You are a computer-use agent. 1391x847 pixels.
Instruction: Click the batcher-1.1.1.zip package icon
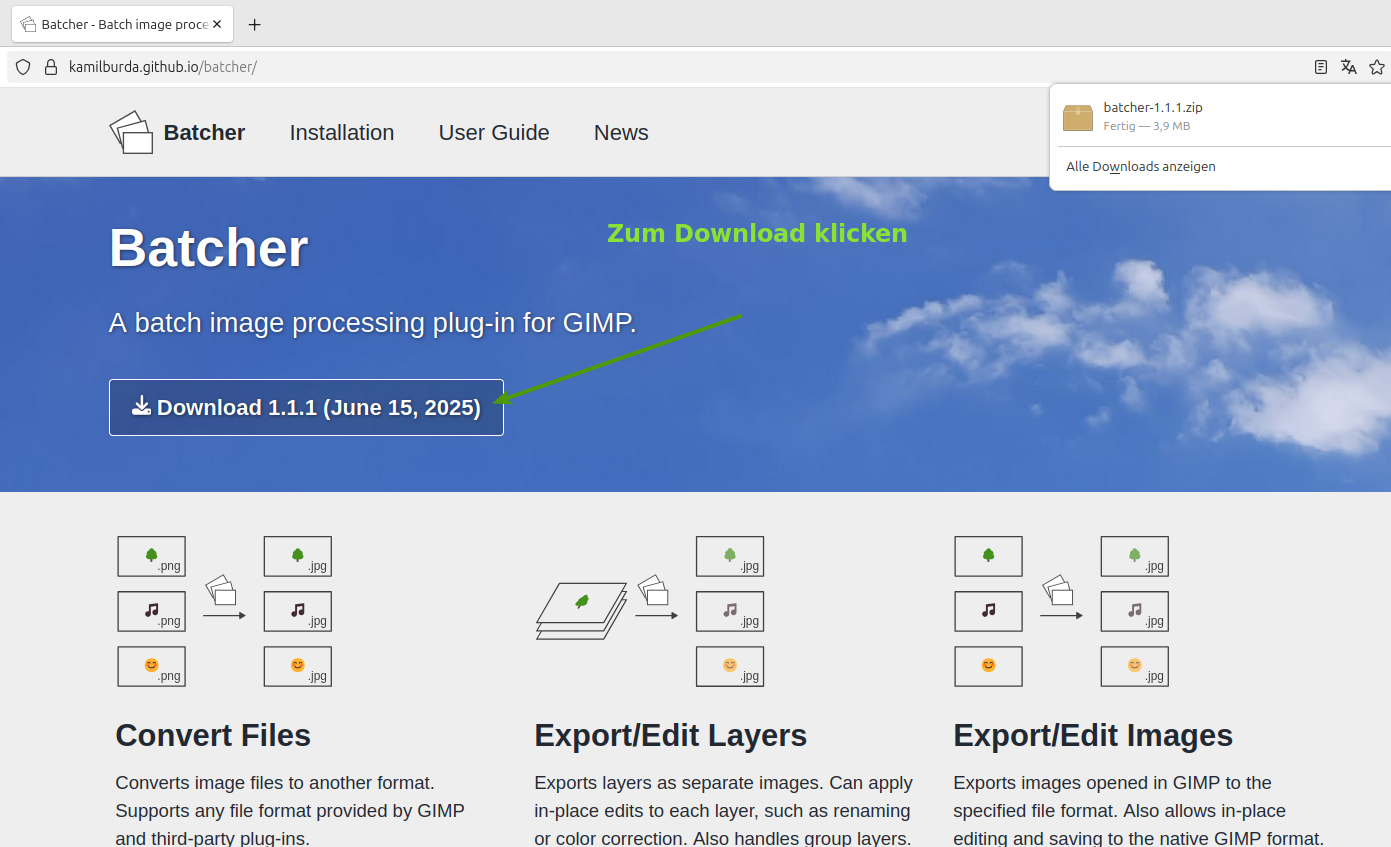pos(1078,117)
